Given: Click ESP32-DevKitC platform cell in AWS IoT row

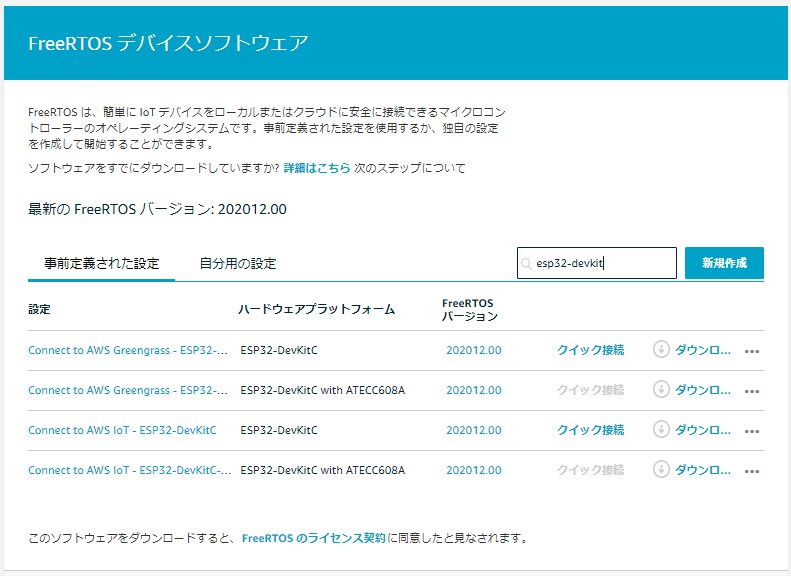Looking at the screenshot, I should 279,430.
